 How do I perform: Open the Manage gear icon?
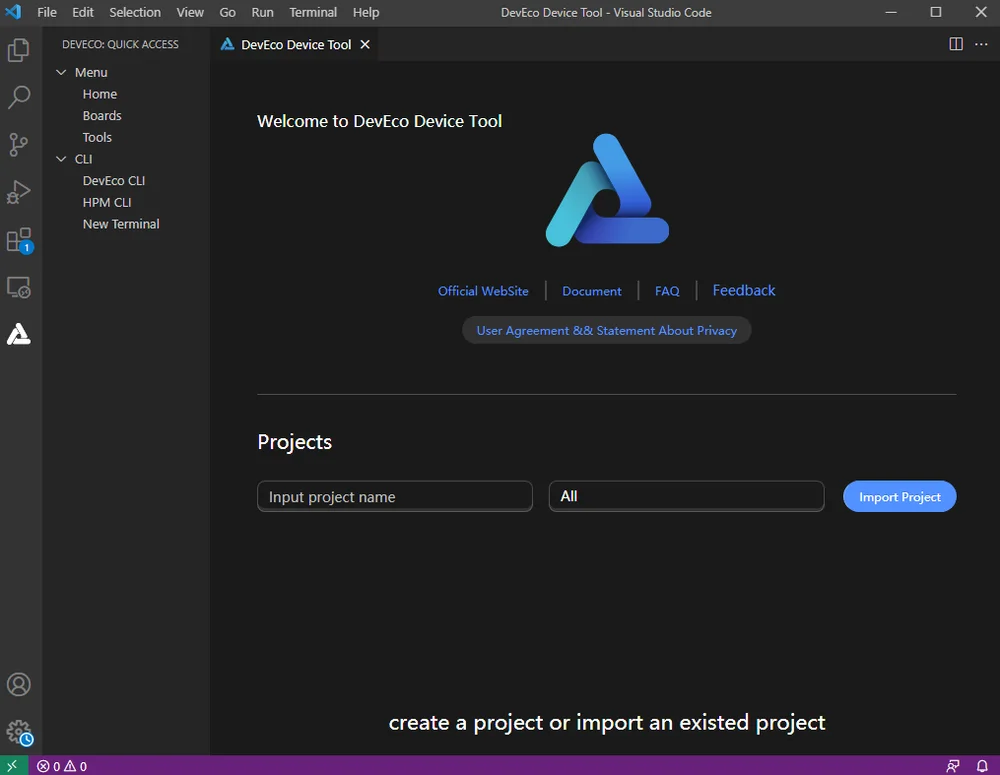click(19, 733)
